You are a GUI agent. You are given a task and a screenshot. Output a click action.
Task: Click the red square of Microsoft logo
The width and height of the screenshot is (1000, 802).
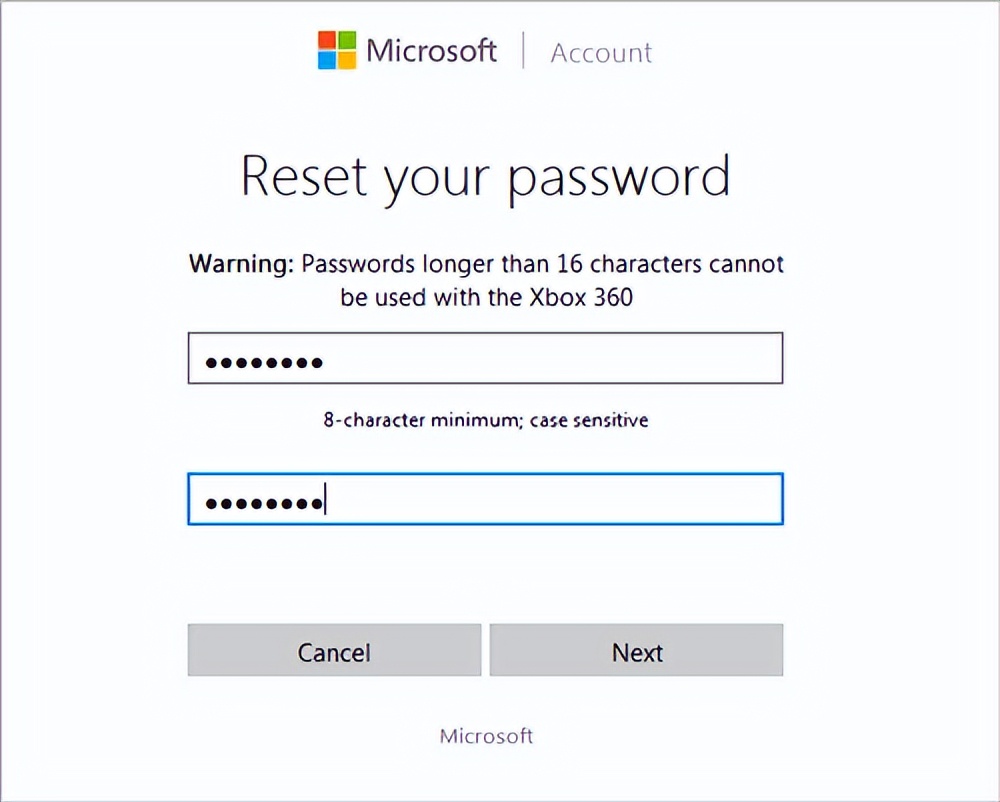point(328,40)
